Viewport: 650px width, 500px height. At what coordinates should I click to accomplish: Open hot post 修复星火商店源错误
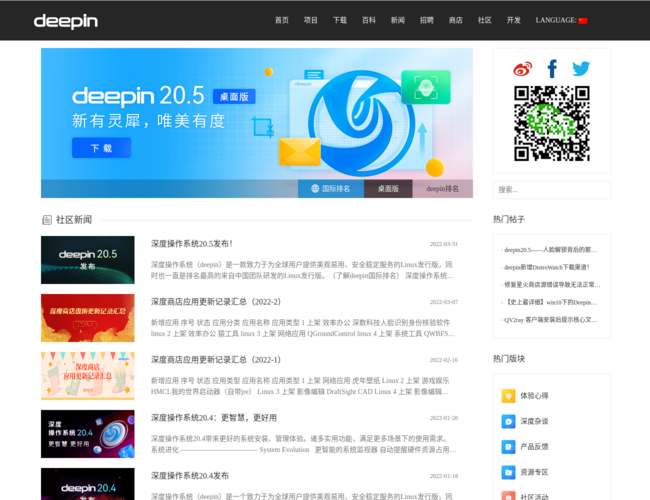551,285
